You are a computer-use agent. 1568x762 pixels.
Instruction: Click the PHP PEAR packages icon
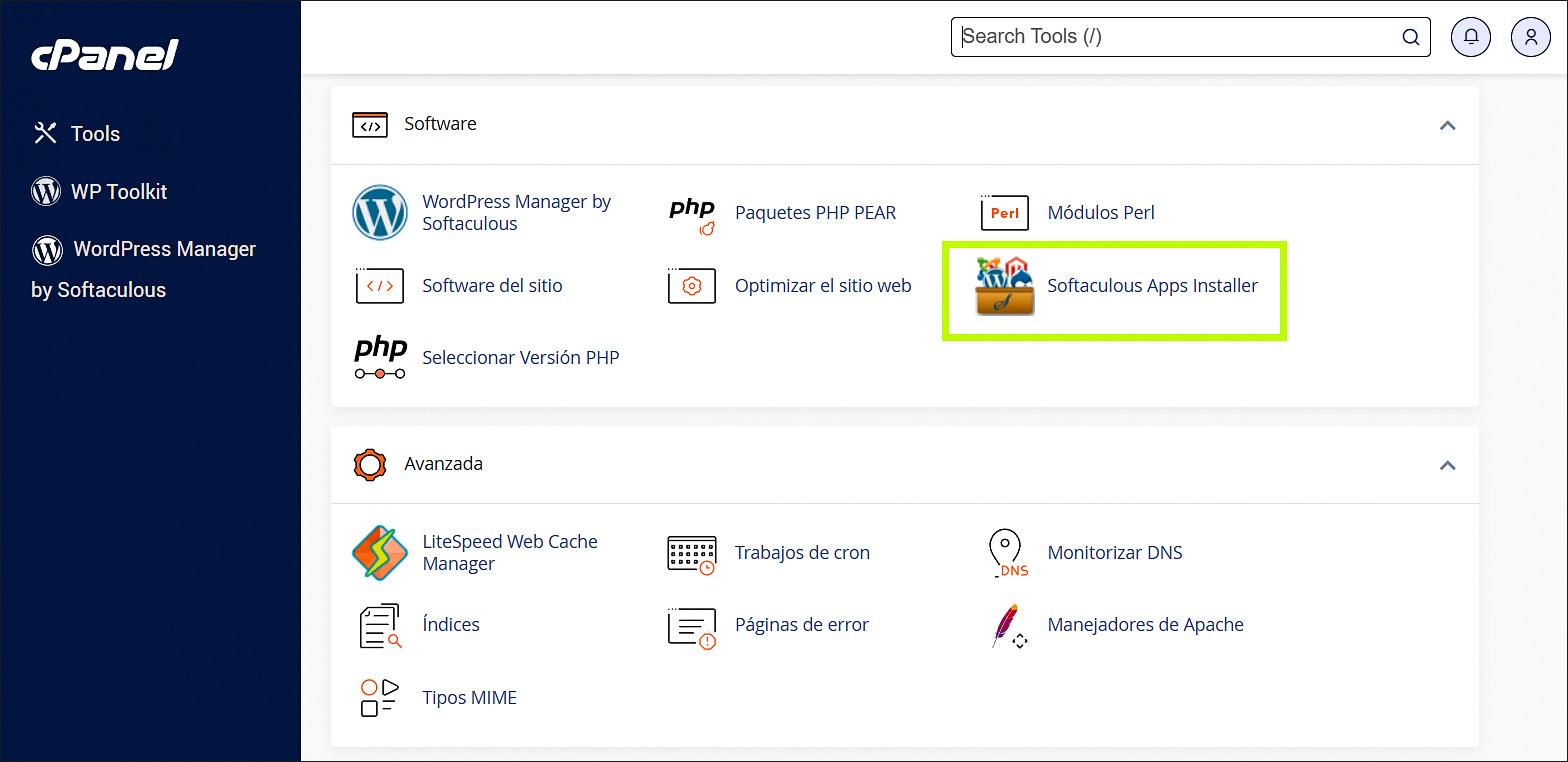pos(692,214)
